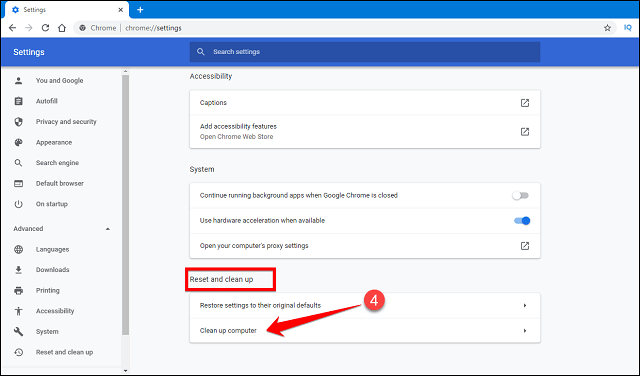Click the Default browser window icon
640x376 pixels.
coord(18,183)
